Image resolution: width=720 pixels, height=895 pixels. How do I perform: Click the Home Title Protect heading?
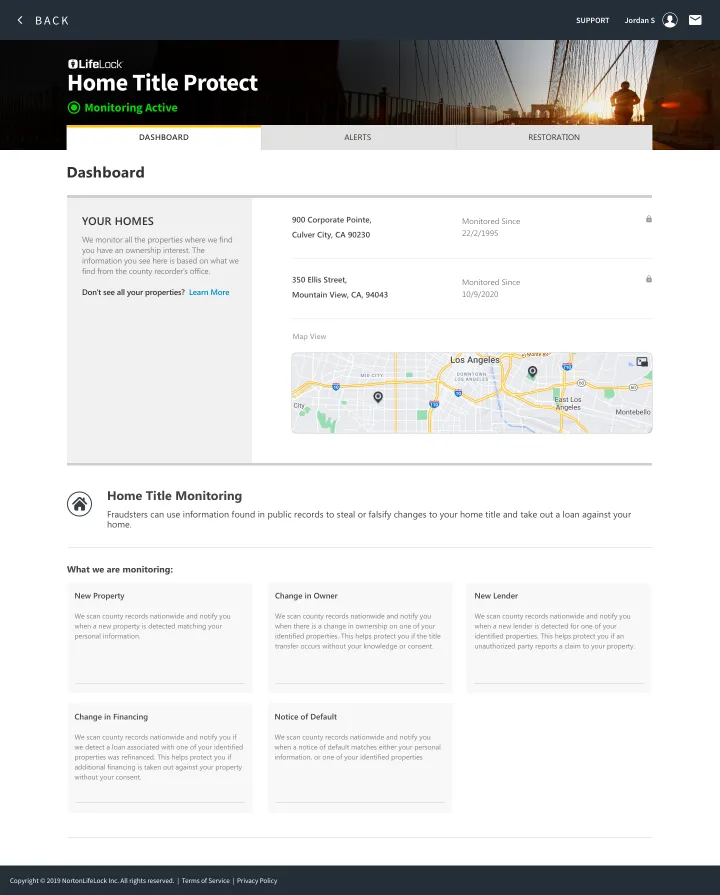163,83
